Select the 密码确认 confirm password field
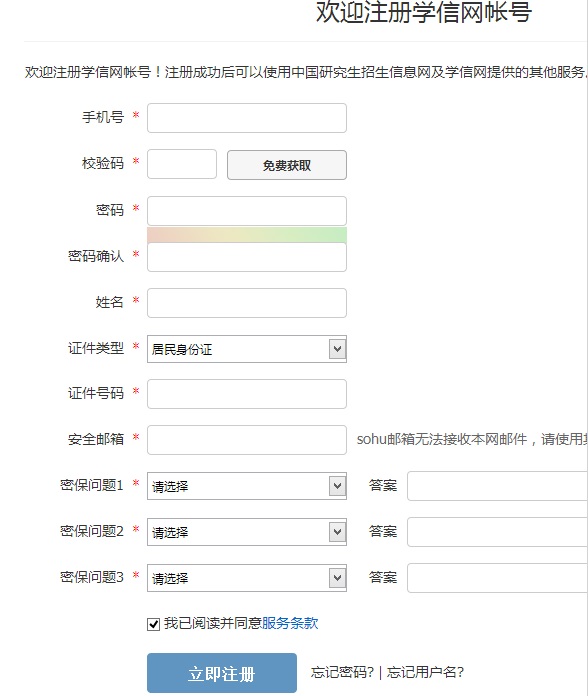588x696 pixels. [x=247, y=257]
